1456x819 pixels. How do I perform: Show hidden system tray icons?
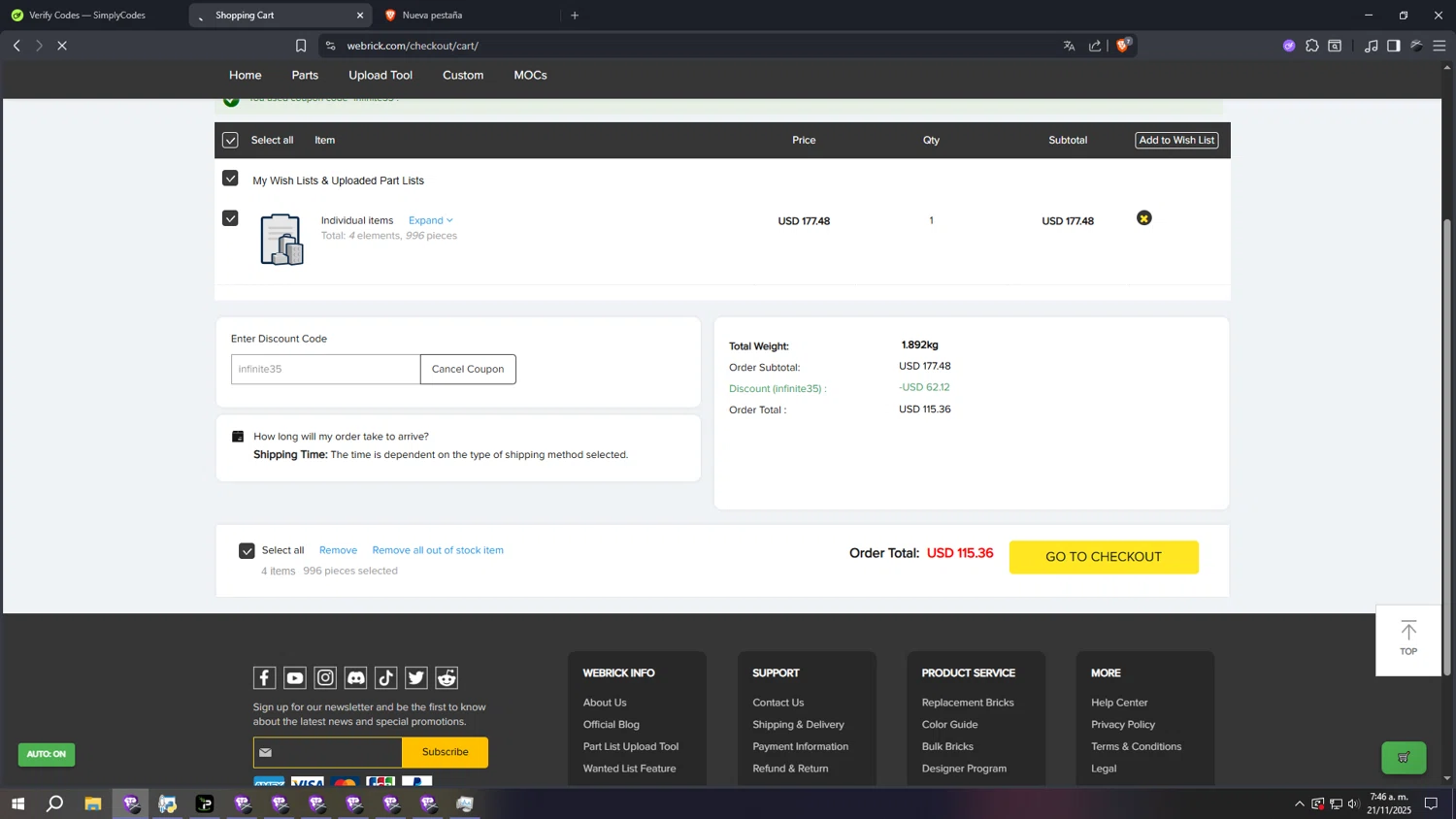[x=1299, y=803]
